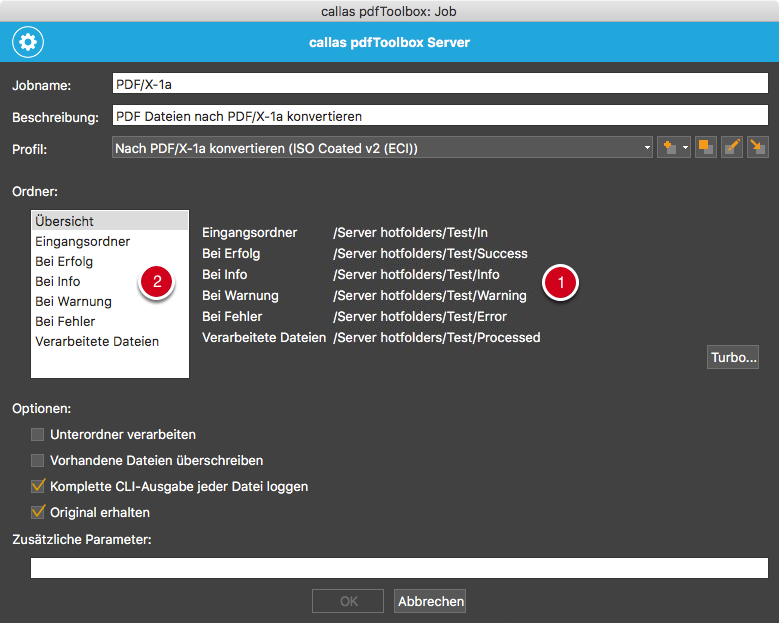This screenshot has width=779, height=623.
Task: Click the path /Server hotfolders/Test/Warning
Action: click(x=430, y=296)
